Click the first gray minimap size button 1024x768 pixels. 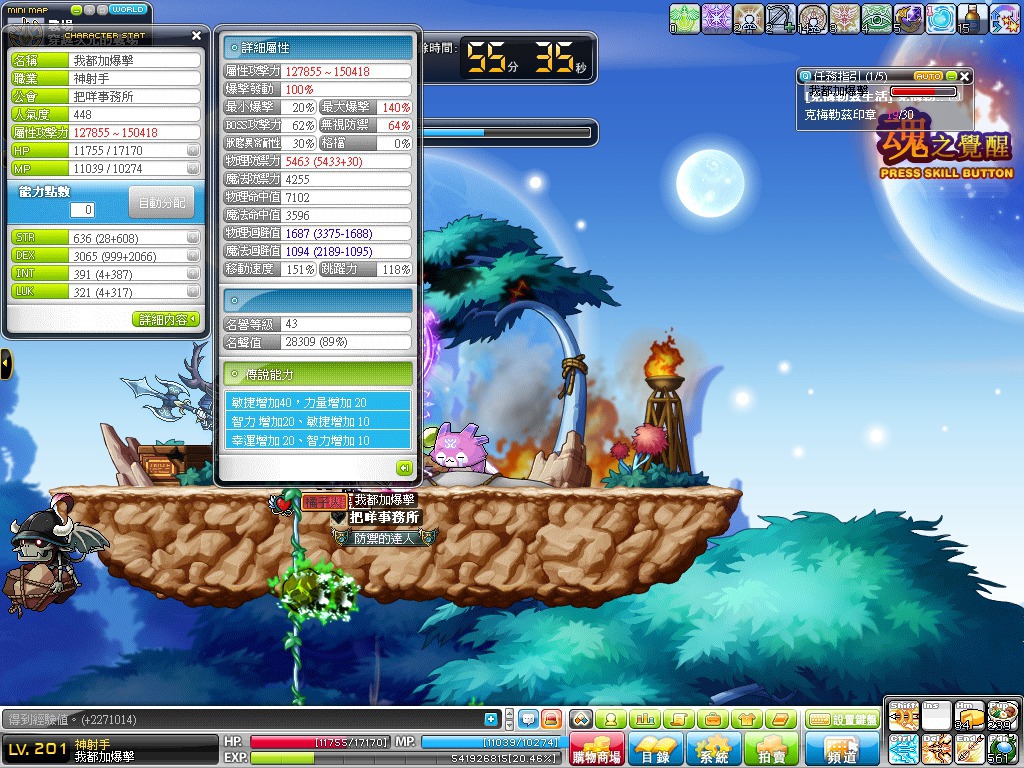tap(89, 10)
